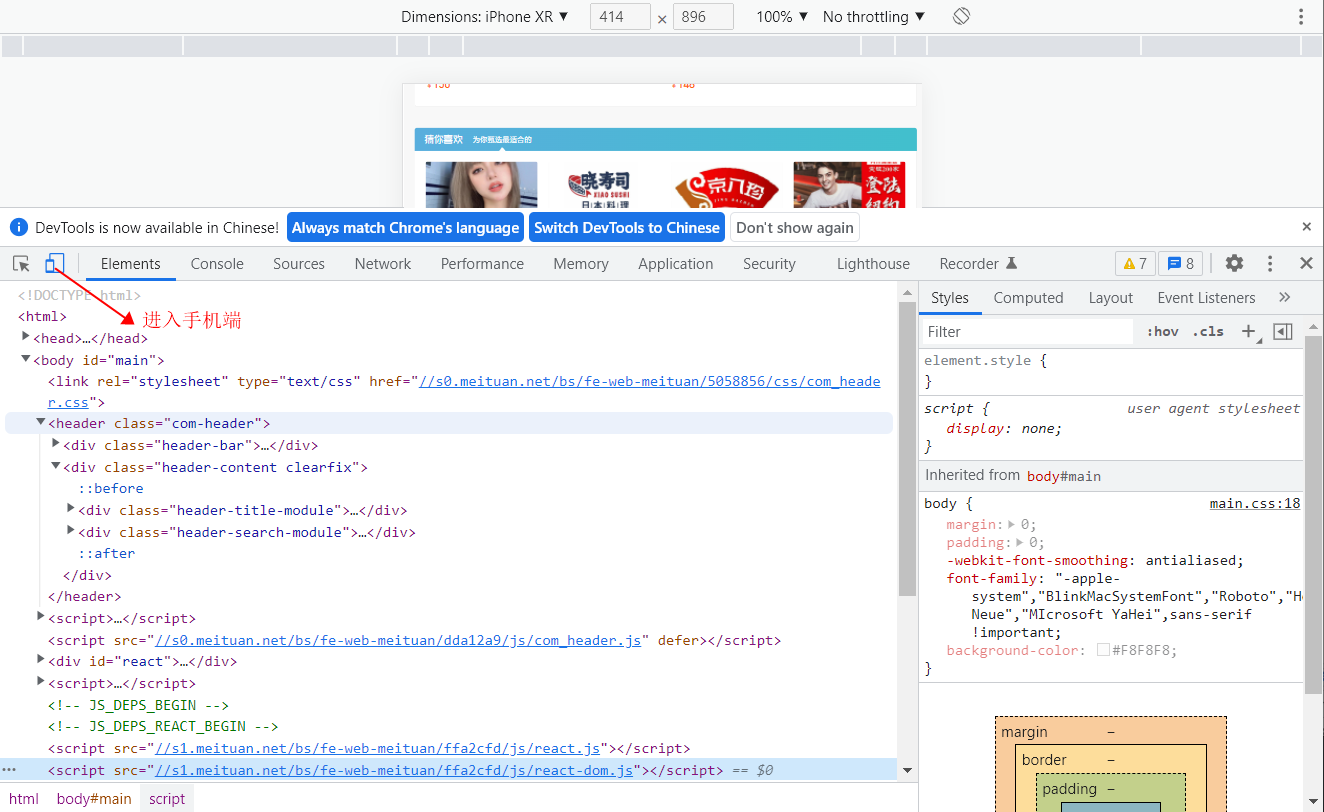Image resolution: width=1324 pixels, height=812 pixels.
Task: Open the Layout pane tab
Action: pyautogui.click(x=1111, y=298)
